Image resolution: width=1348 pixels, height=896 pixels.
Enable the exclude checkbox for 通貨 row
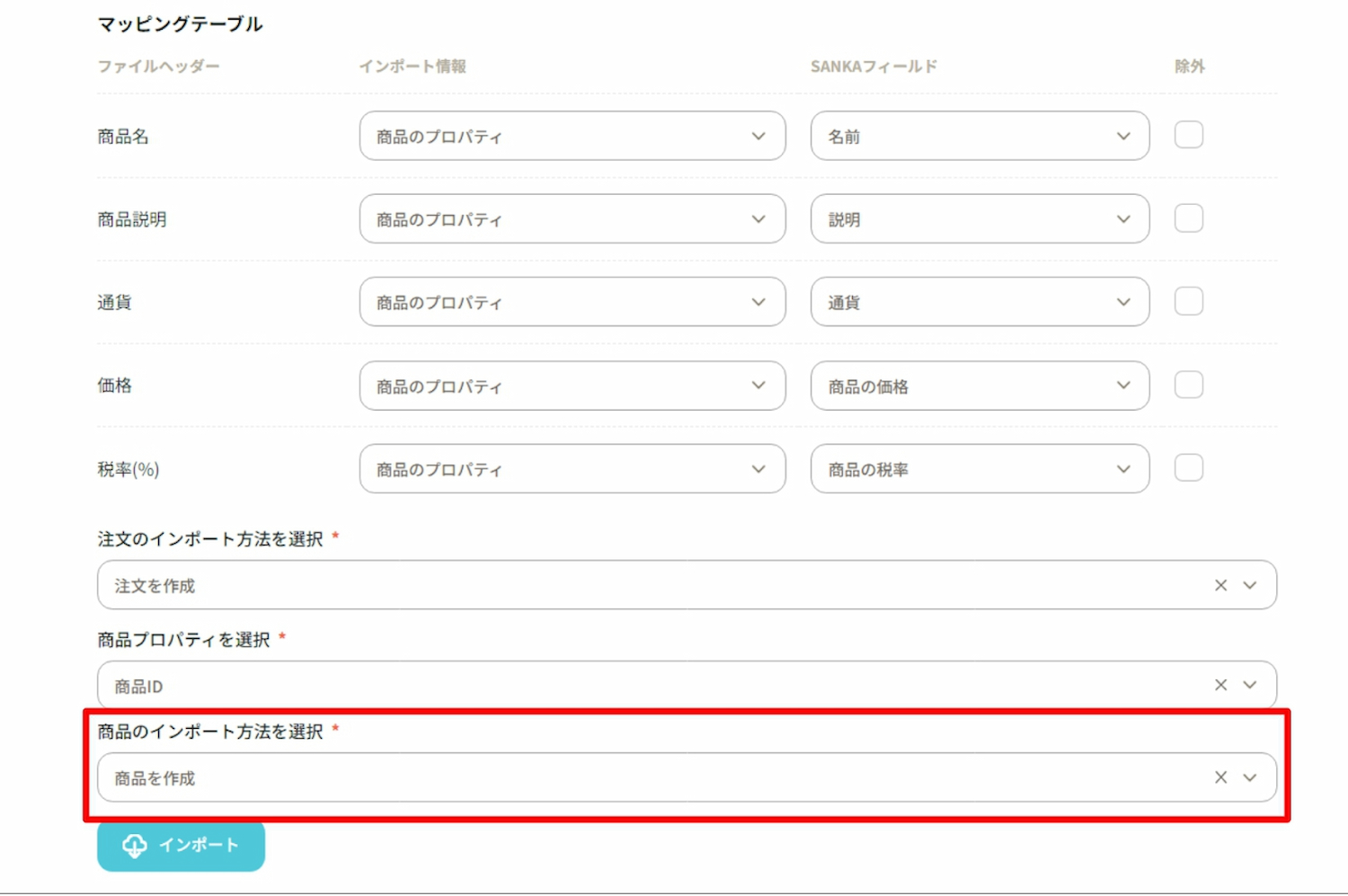coord(1188,301)
